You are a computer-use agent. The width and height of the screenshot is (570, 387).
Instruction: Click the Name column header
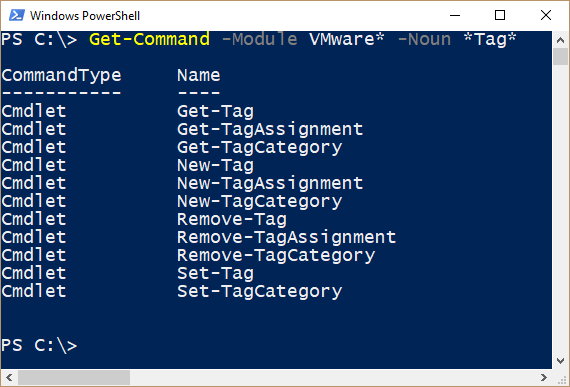click(198, 76)
